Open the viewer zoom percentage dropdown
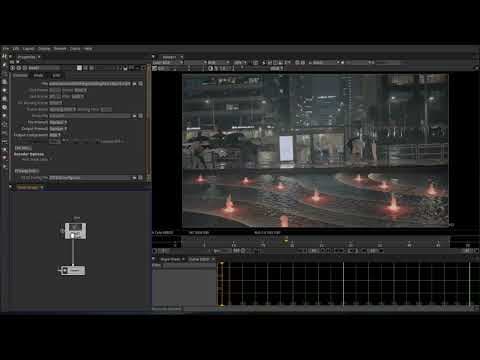Image resolution: width=480 pixels, height=360 pixels. point(240,62)
